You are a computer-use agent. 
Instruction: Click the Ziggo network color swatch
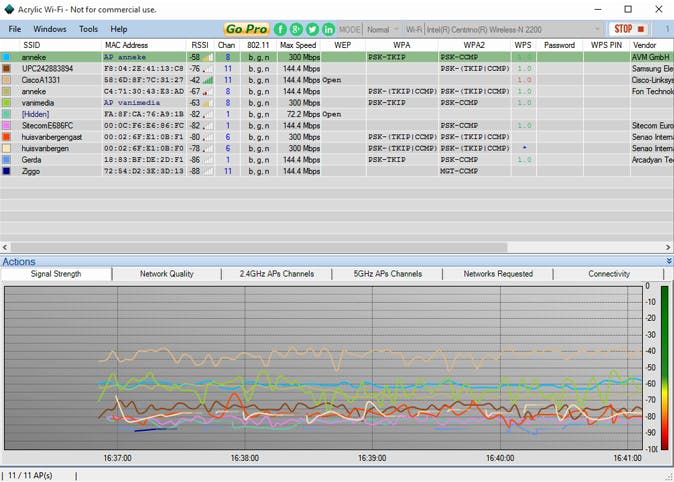click(x=7, y=171)
